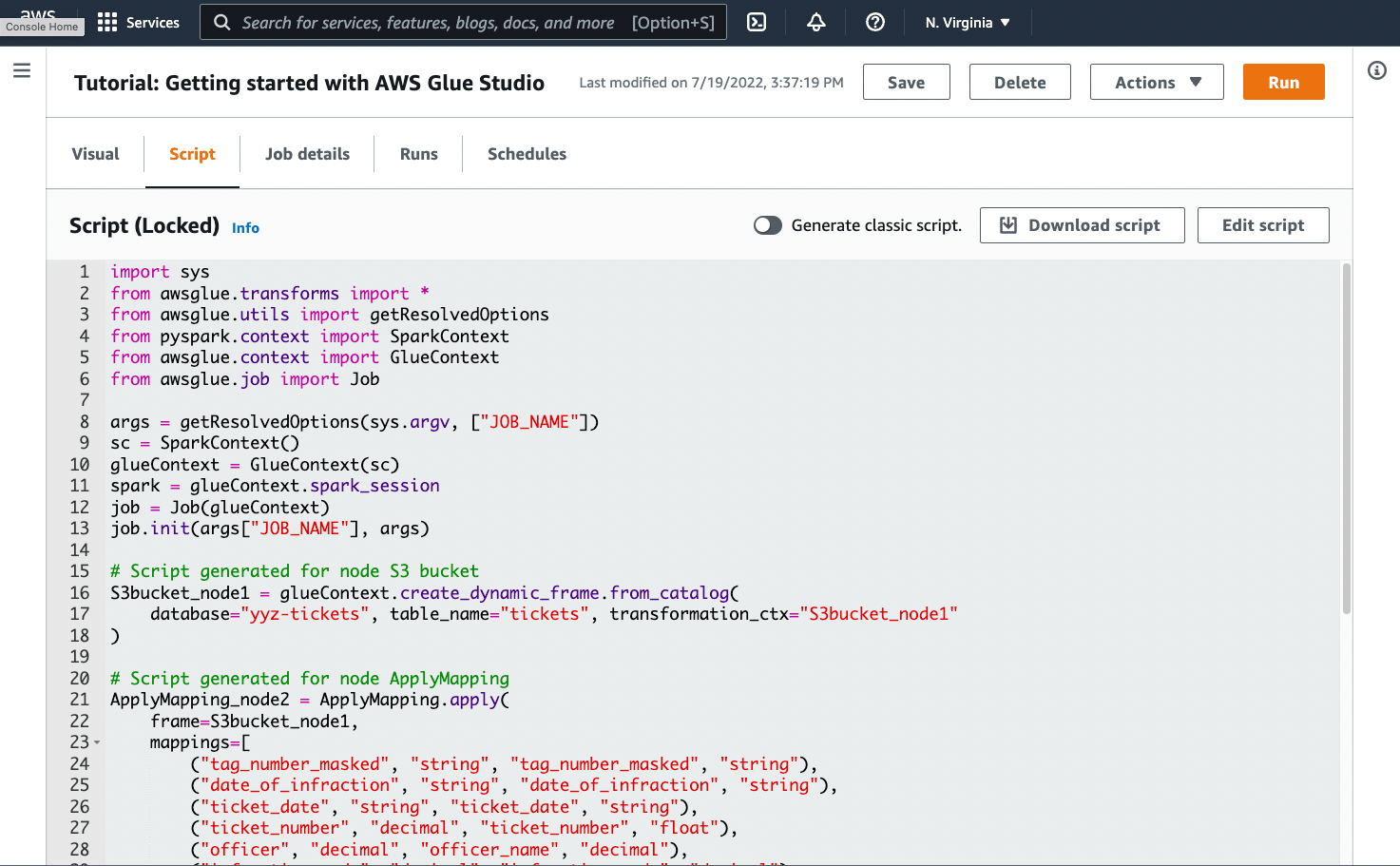Viewport: 1400px width, 866px height.
Task: Collapse code fold at line 23
Action: coord(96,741)
